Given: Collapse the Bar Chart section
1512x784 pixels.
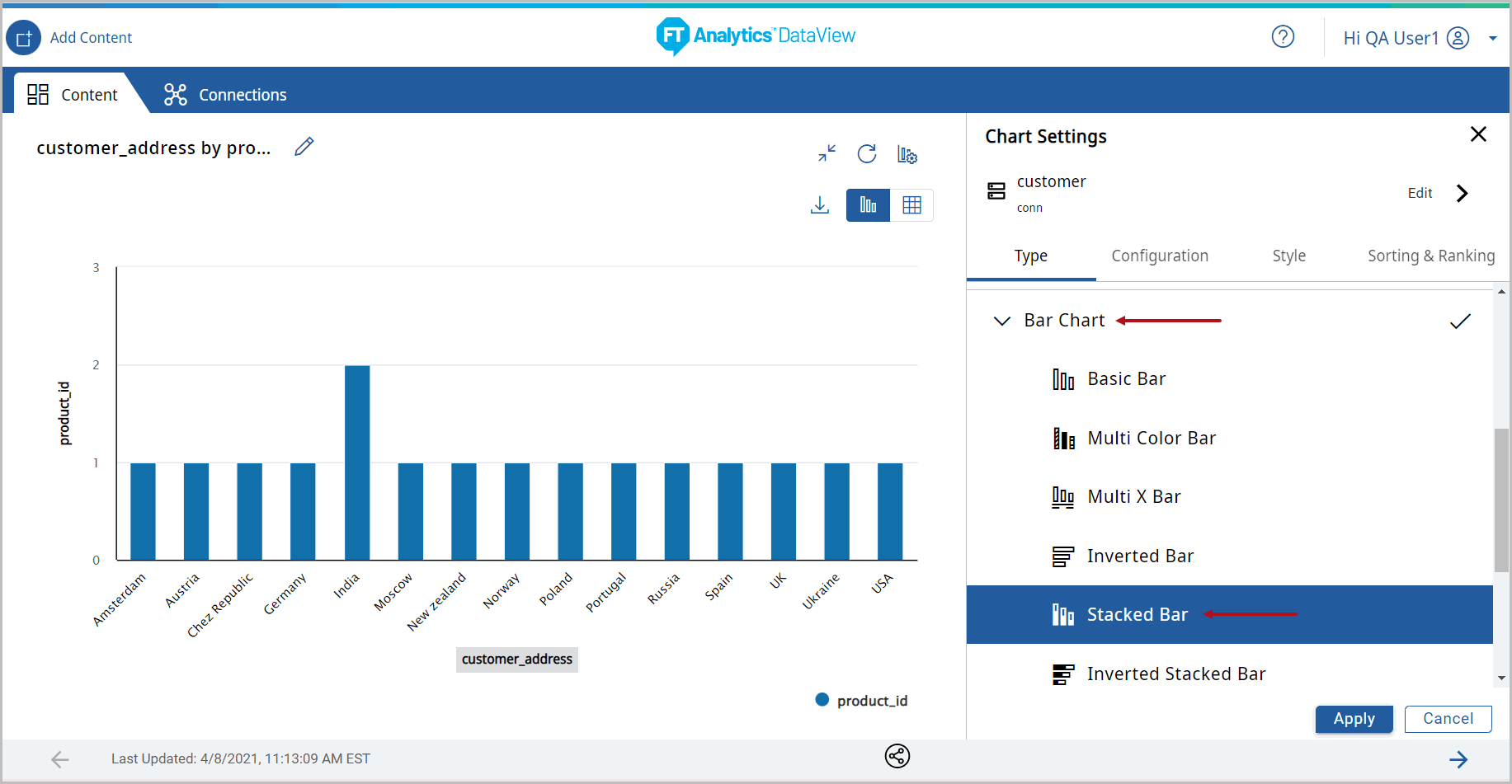Looking at the screenshot, I should point(1002,321).
